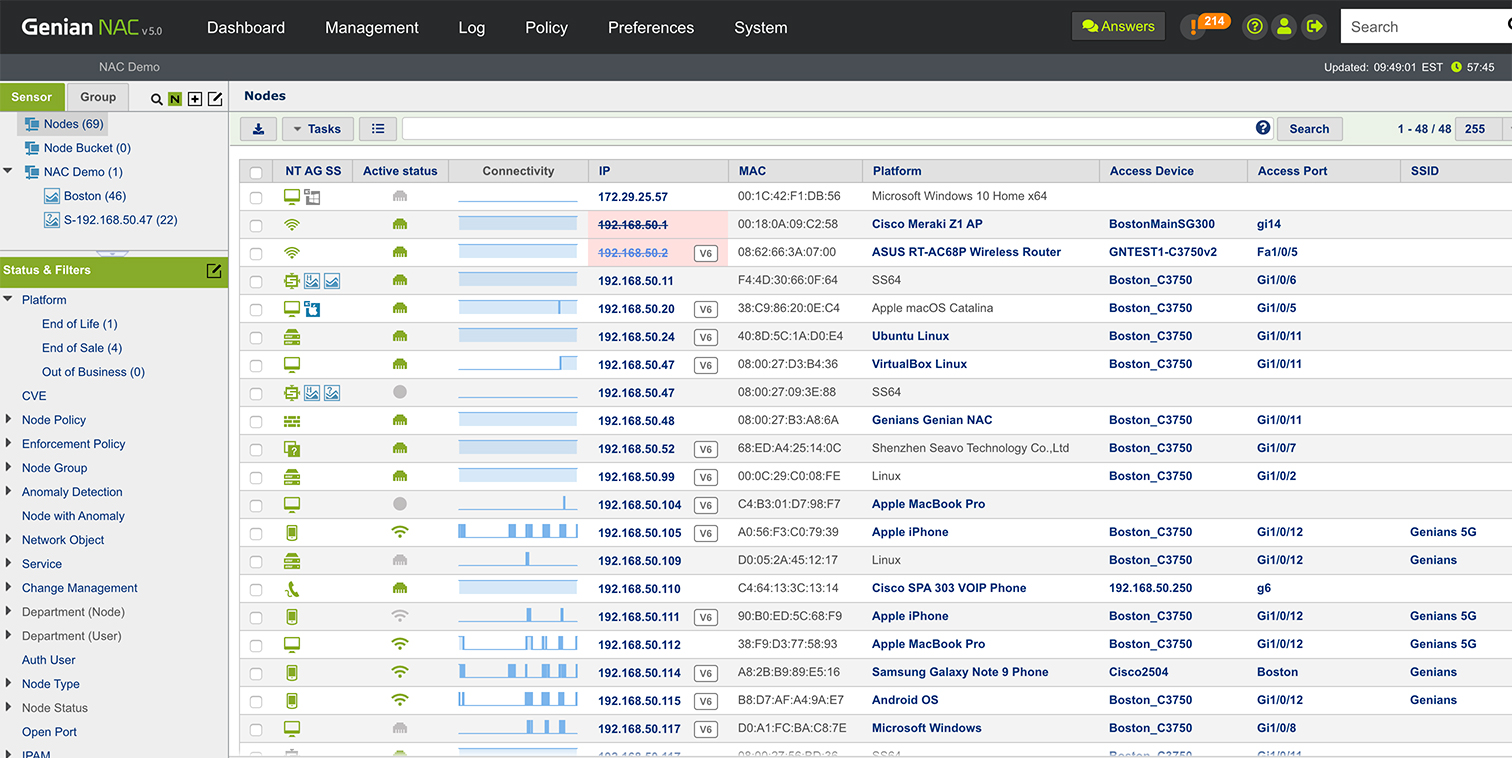1512x758 pixels.
Task: Select the checkbox for node 192.168.50.11
Action: [x=256, y=280]
